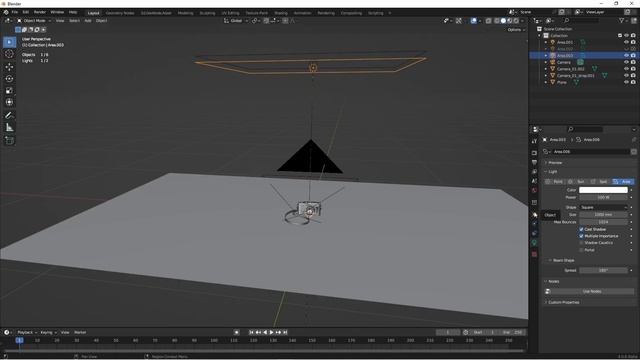Image resolution: width=640 pixels, height=360 pixels.
Task: Jump to the timeline end frame
Action: click(285, 332)
